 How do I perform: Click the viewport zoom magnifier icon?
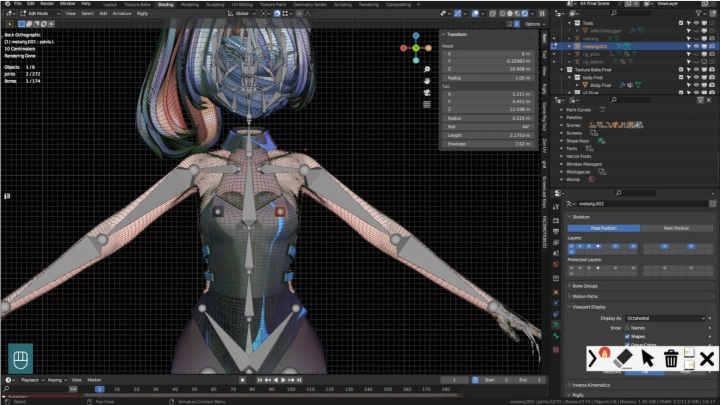coord(427,69)
